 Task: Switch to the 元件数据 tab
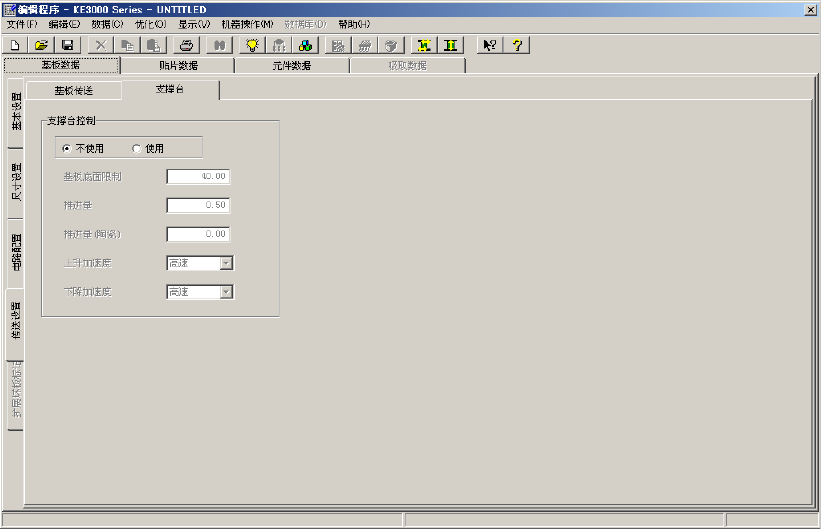292,65
